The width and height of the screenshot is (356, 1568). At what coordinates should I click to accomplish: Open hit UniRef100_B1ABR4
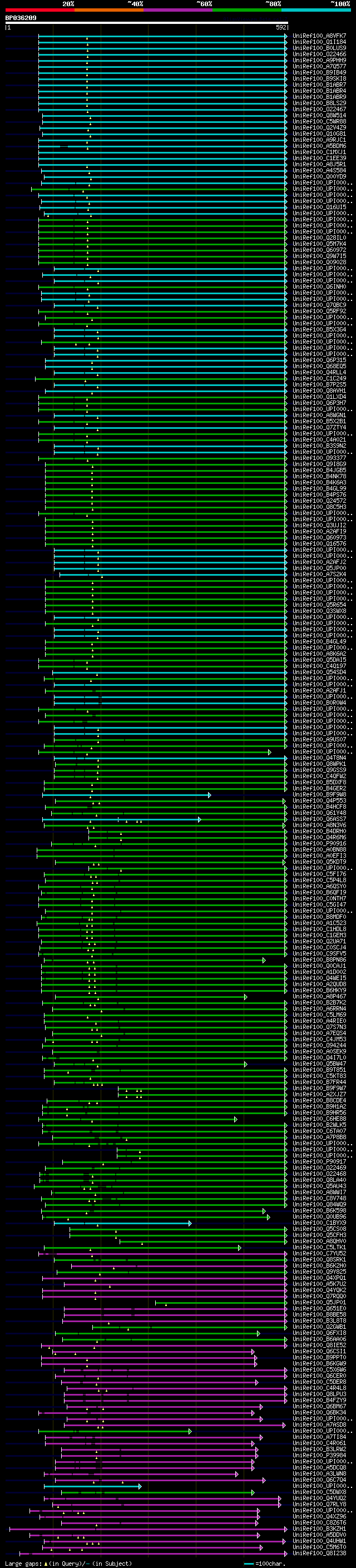[x=319, y=91]
